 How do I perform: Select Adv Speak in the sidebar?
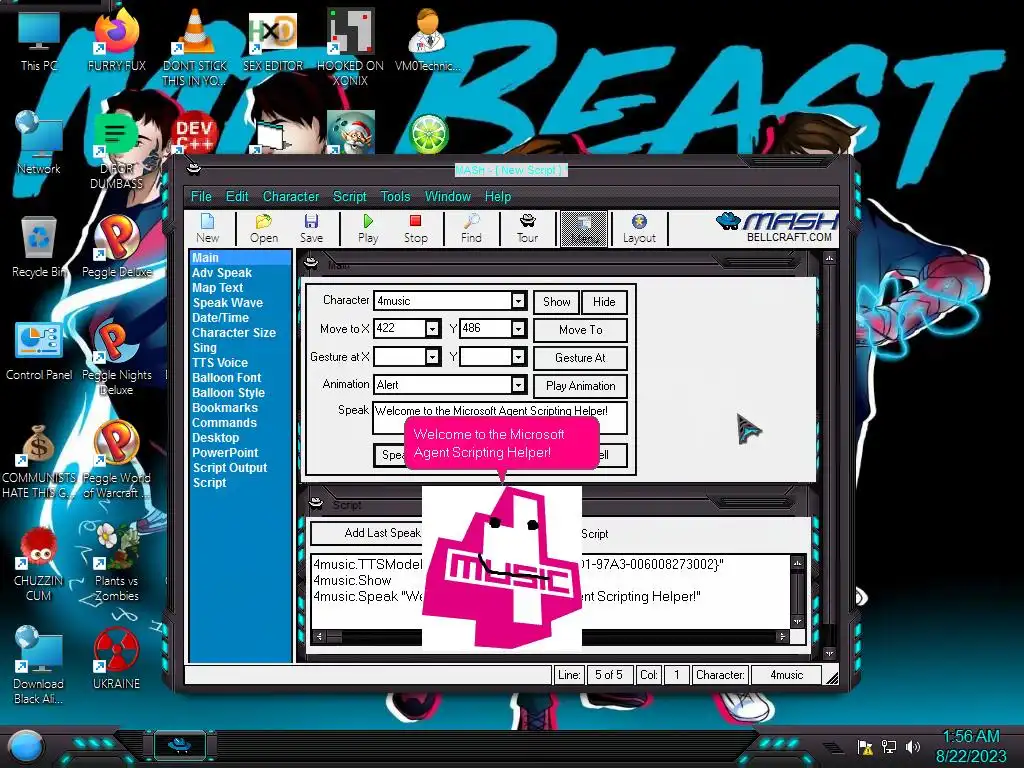coord(222,273)
